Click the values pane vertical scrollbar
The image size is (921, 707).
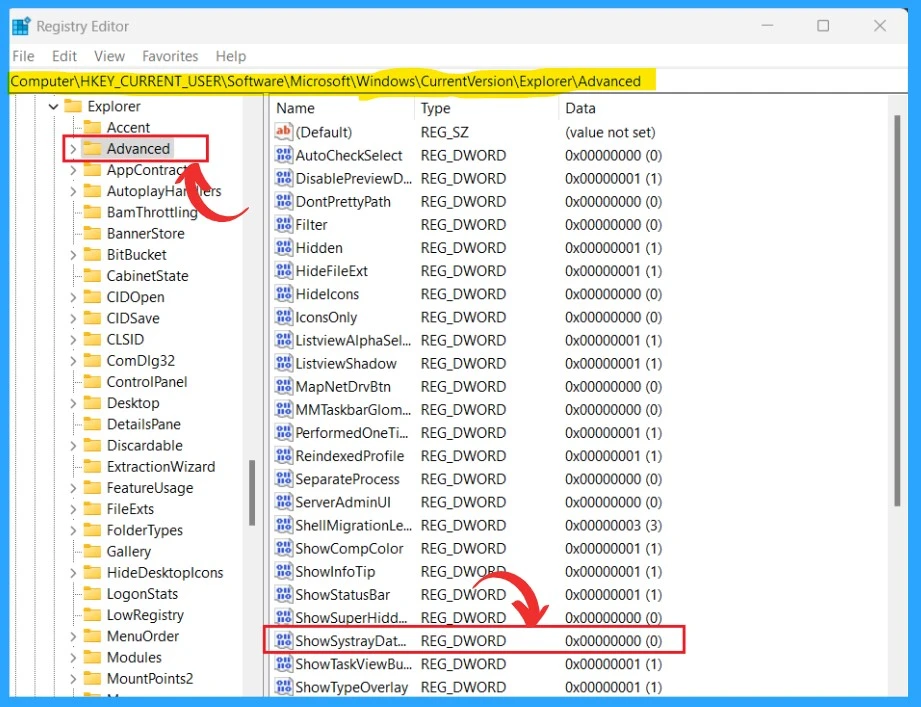897,310
